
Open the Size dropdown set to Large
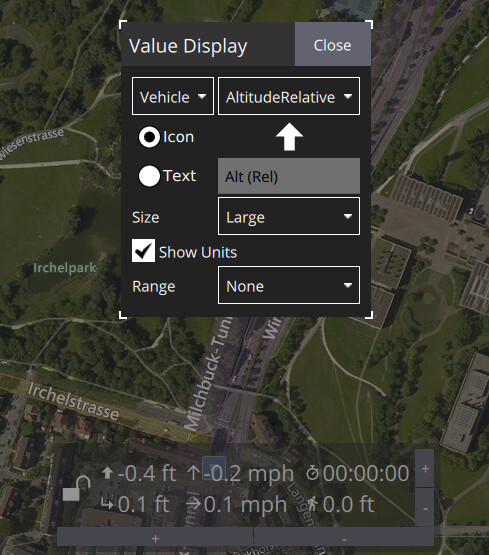[289, 216]
